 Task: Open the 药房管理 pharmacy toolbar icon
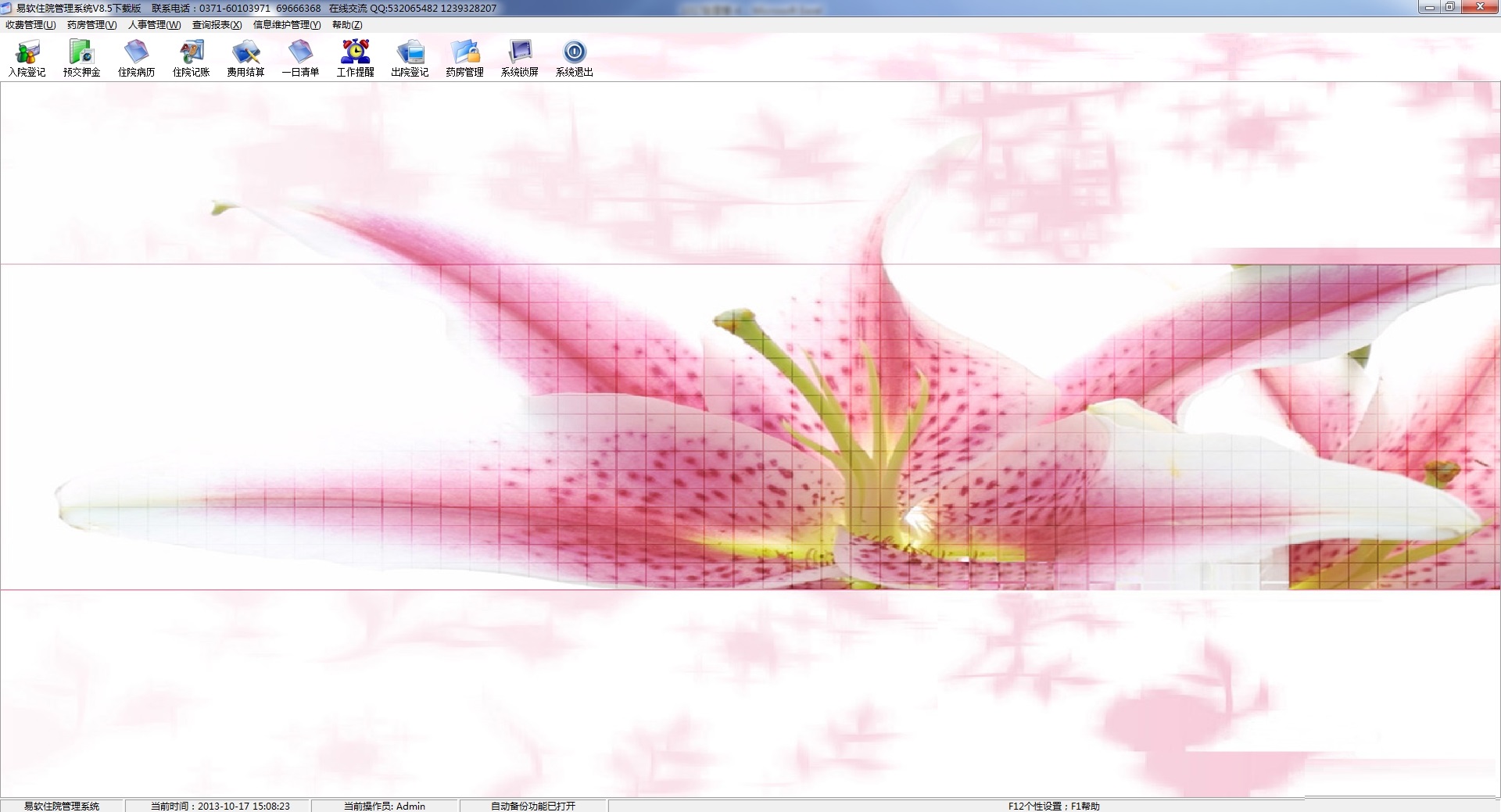click(x=465, y=58)
